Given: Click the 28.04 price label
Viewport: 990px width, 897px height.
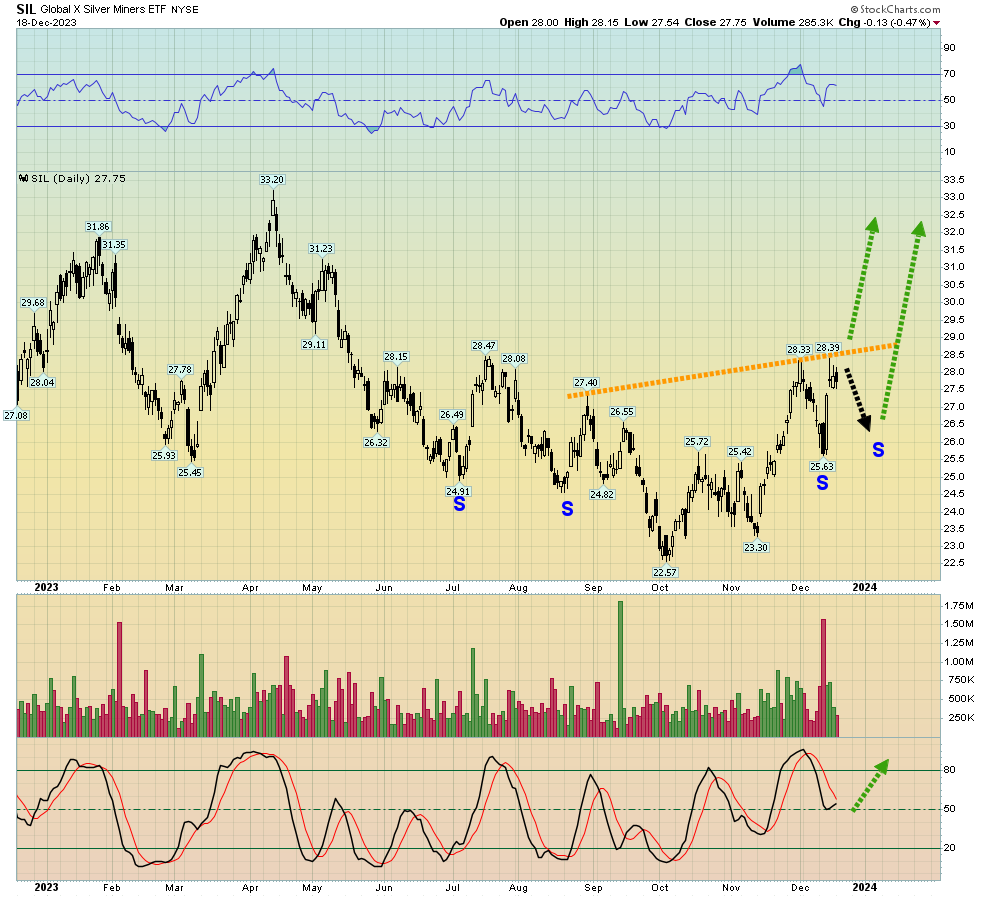Looking at the screenshot, I should 42,382.
